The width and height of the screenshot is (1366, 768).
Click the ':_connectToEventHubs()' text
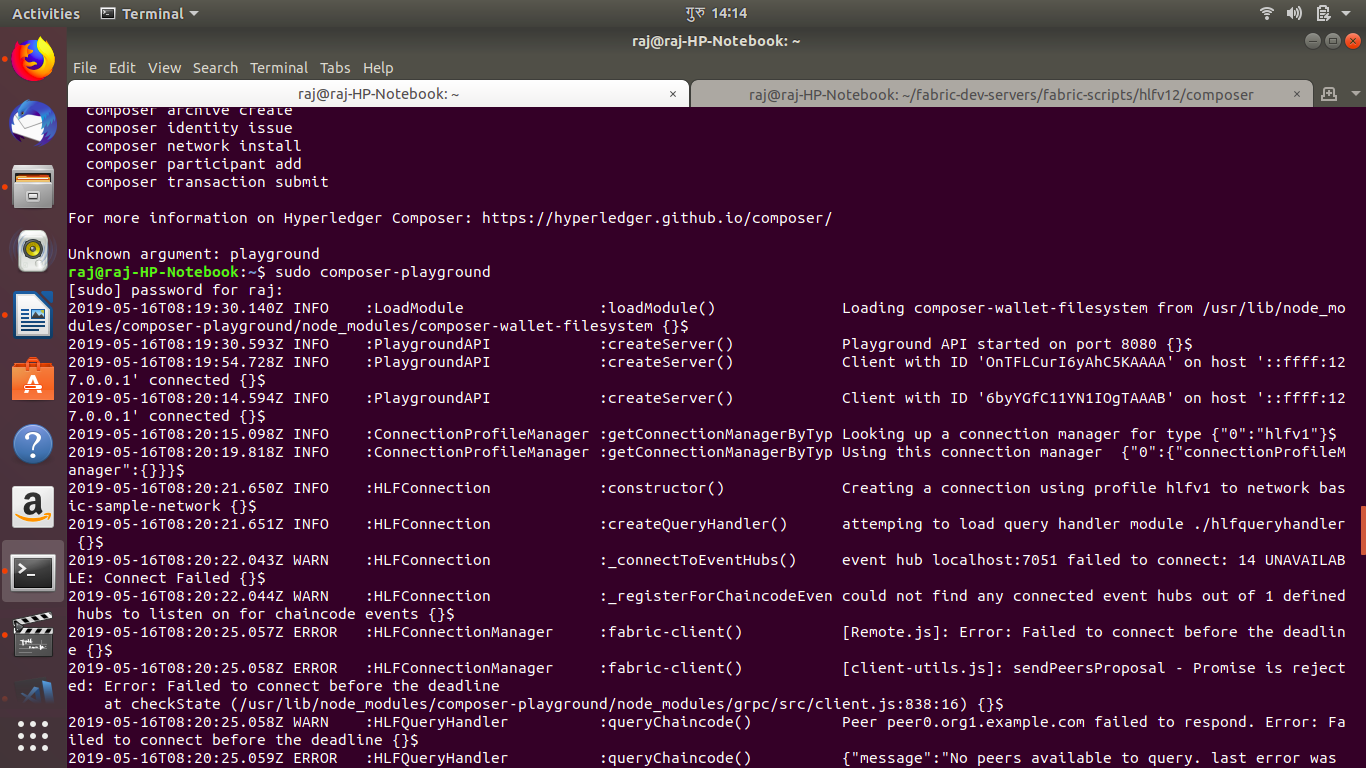(x=698, y=560)
